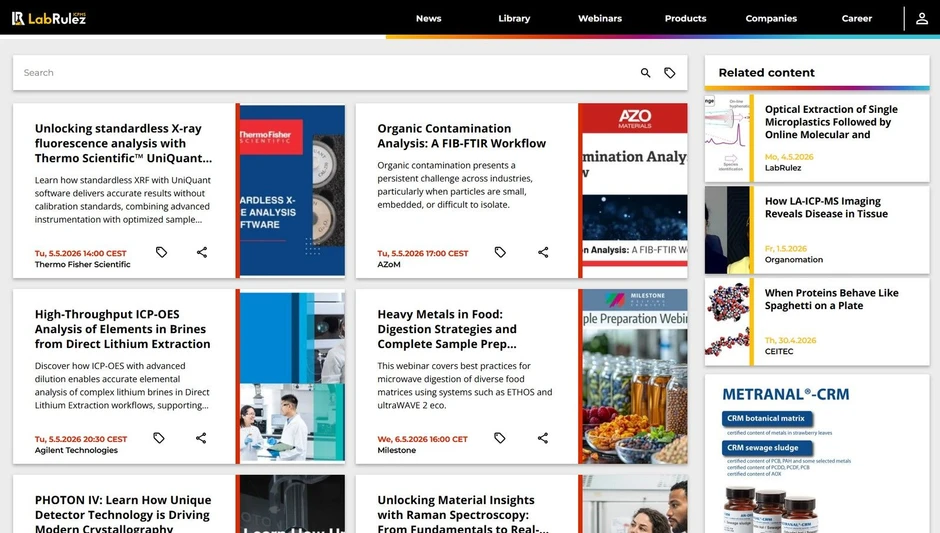
Task: Open 'How LA-ICP-MS Imaging Reveals Disease' article
Action: (x=826, y=207)
